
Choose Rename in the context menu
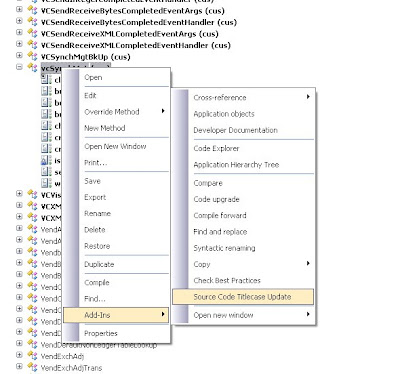(116, 214)
